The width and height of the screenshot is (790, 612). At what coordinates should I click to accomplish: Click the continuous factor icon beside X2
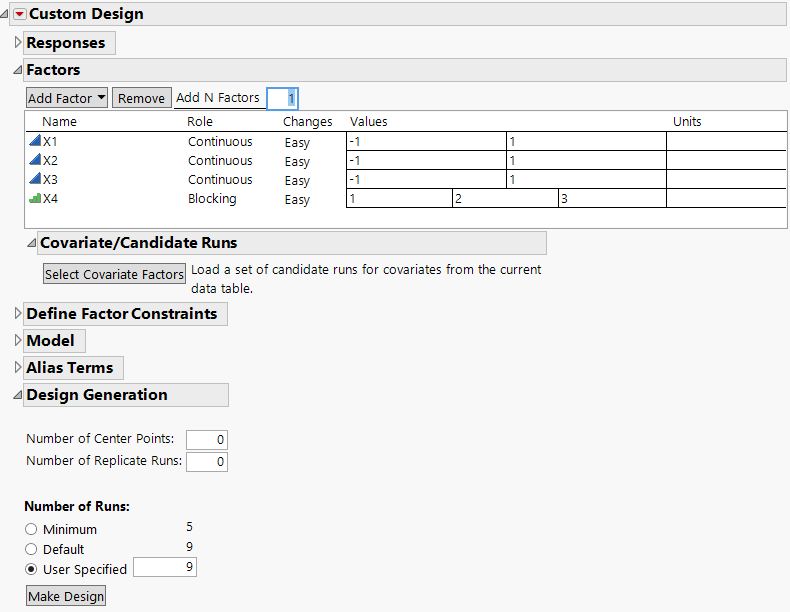click(35, 161)
